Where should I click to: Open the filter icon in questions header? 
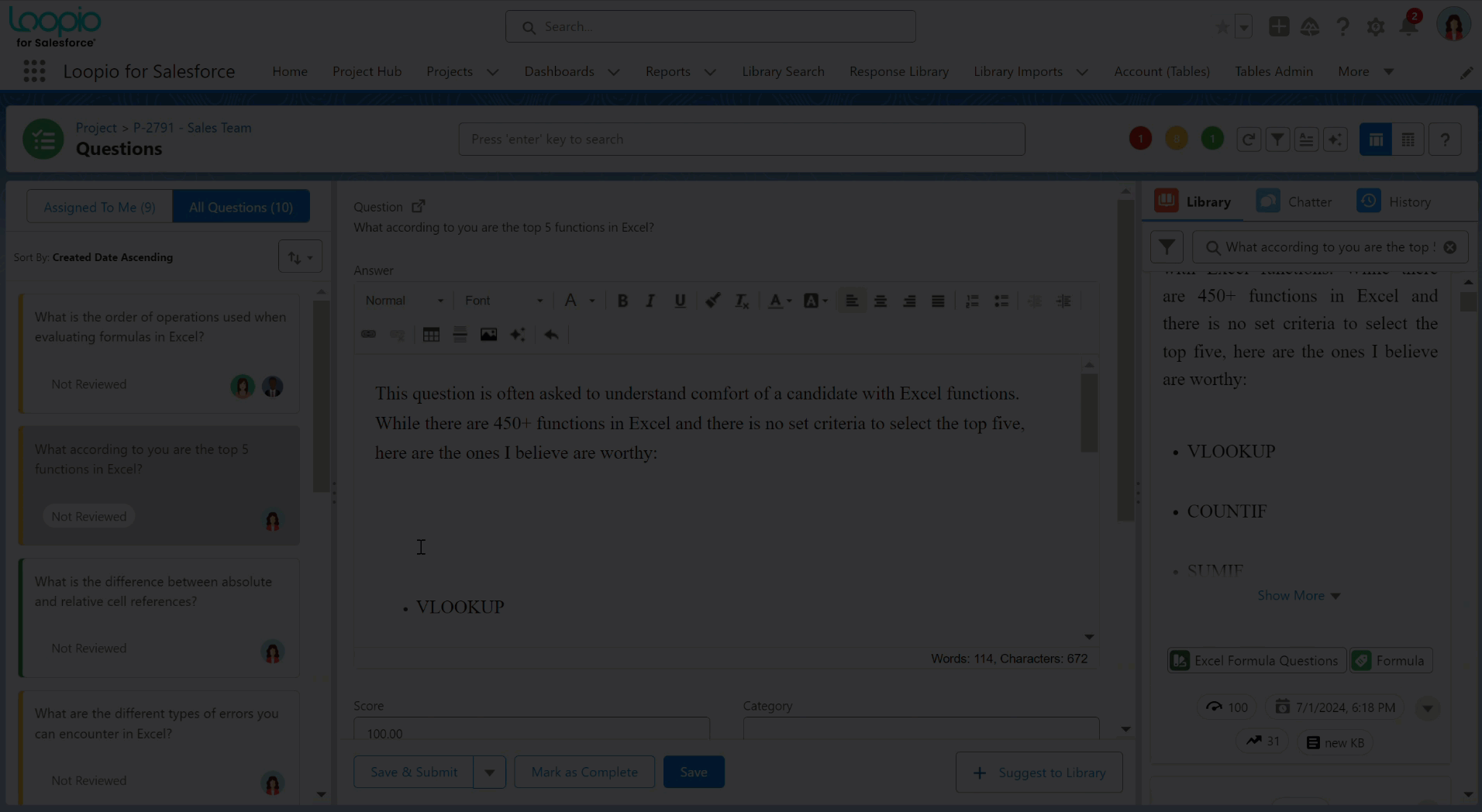click(x=1277, y=139)
